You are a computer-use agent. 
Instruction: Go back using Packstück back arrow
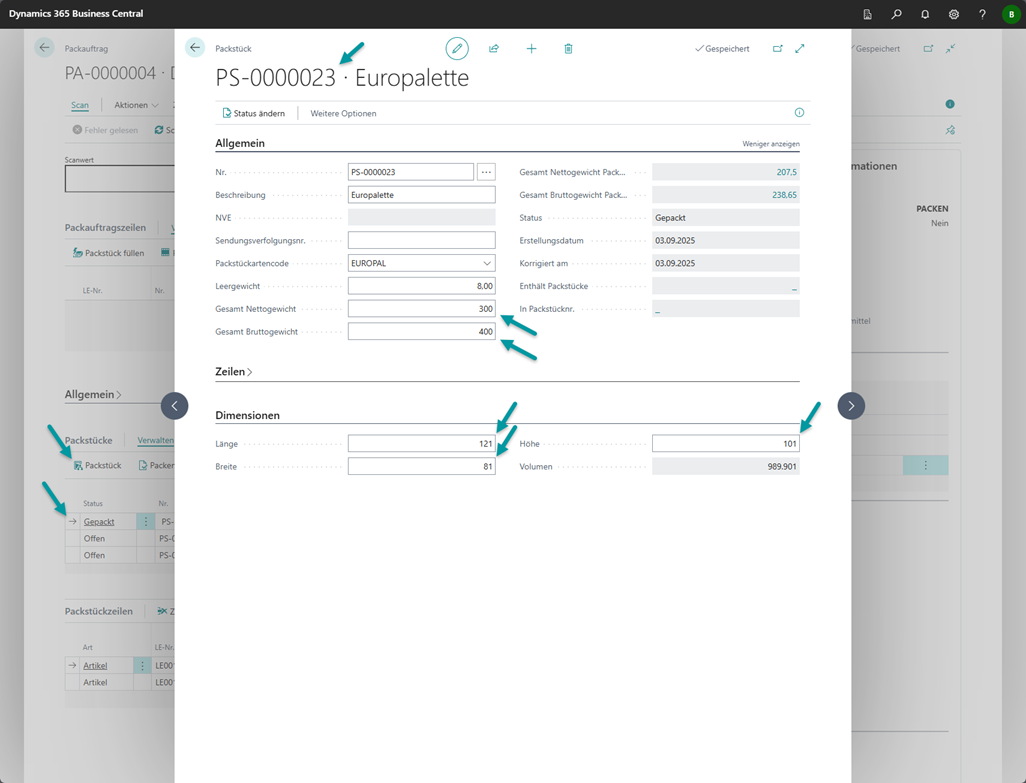[195, 48]
